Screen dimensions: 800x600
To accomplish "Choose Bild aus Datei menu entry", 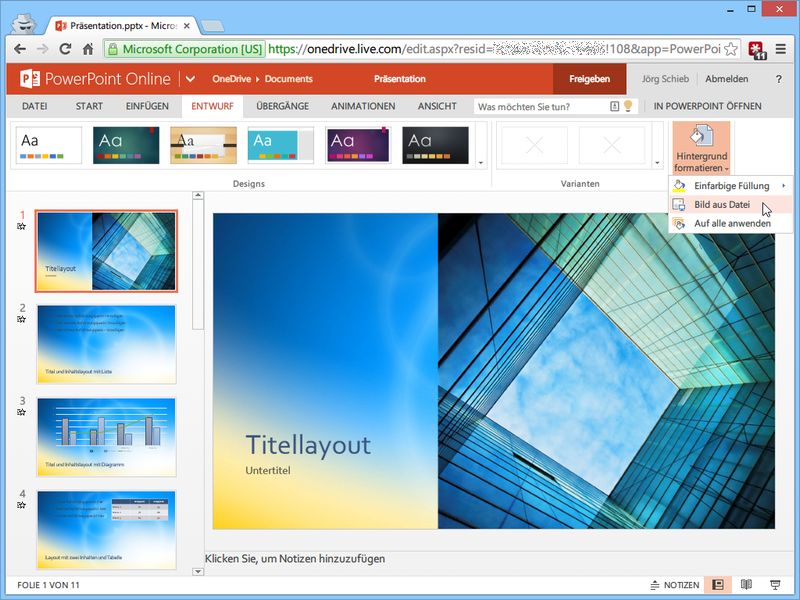I will [730, 205].
